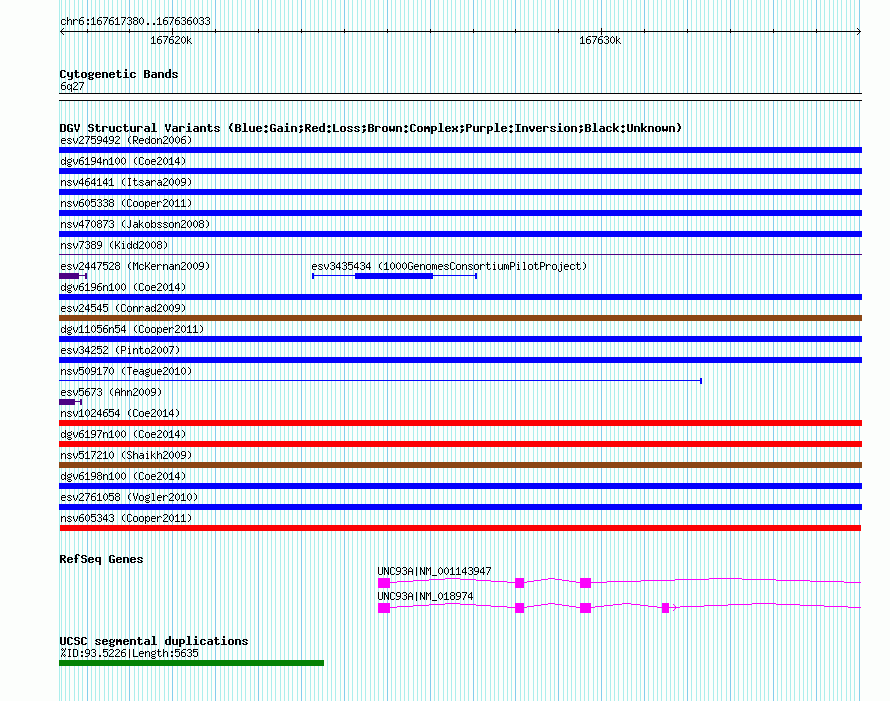This screenshot has width=890, height=701.
Task: Open gene label UNC93A|NM_018974
Action: pos(425,596)
